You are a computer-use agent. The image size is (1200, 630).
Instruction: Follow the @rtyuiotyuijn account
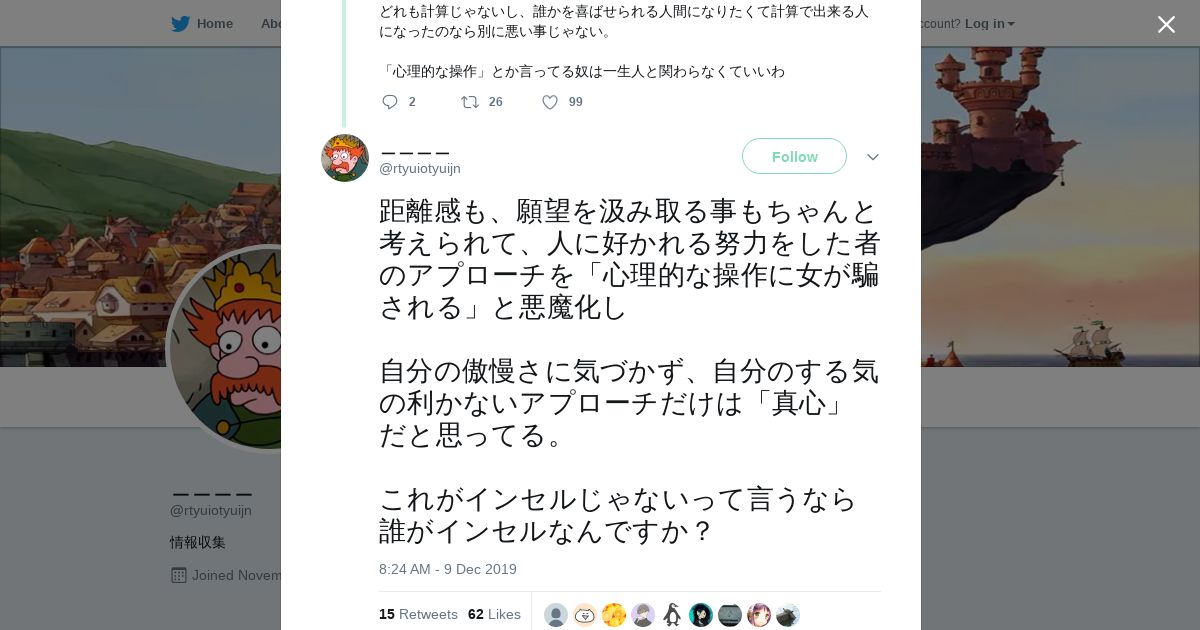(794, 157)
